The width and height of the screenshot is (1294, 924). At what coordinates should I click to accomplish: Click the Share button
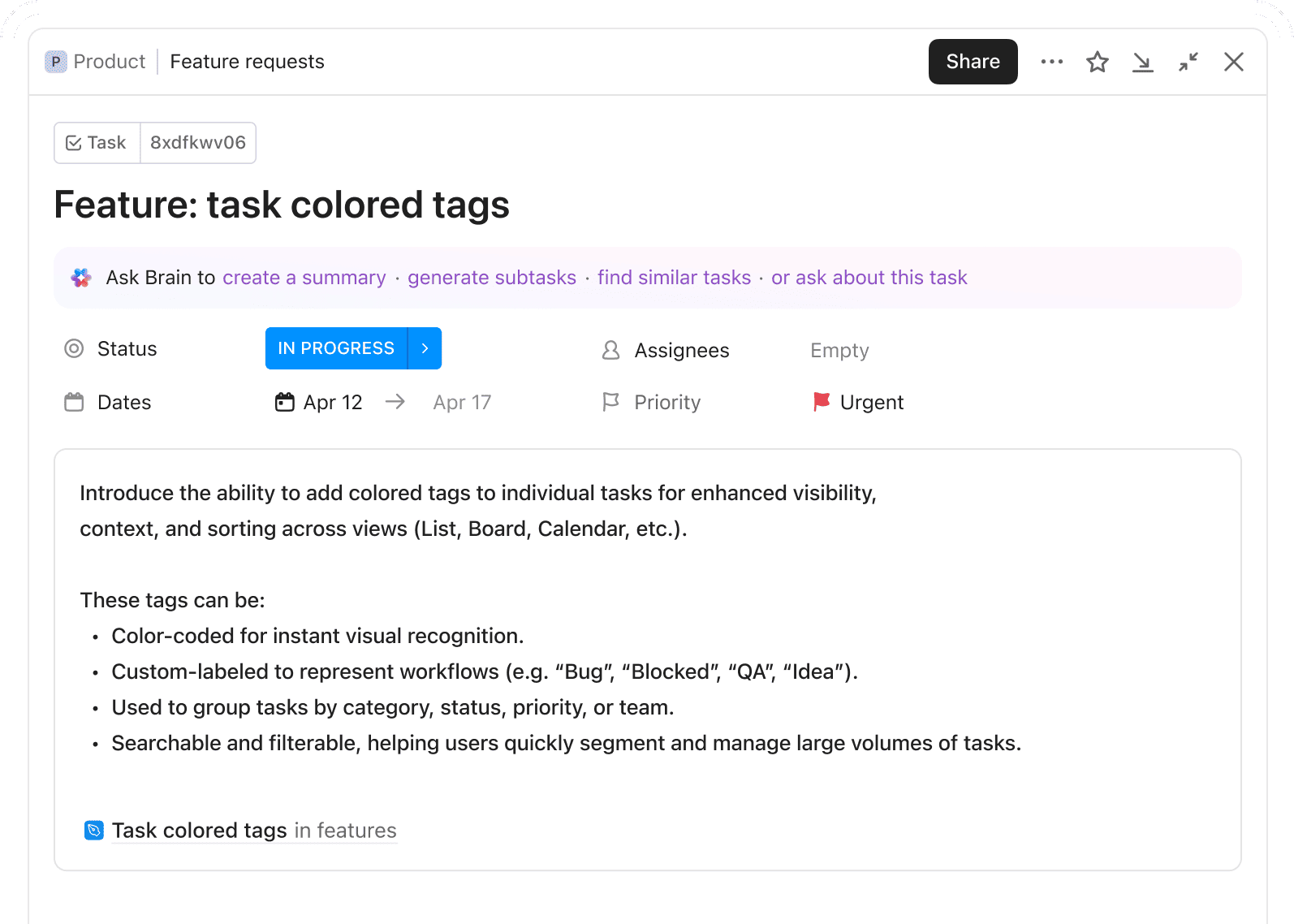coord(973,62)
